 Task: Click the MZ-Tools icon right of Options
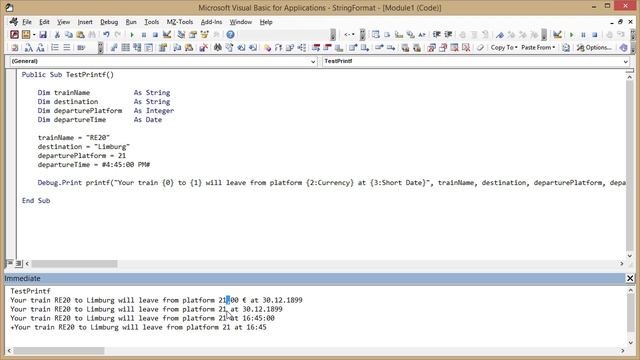pyautogui.click(x=623, y=48)
